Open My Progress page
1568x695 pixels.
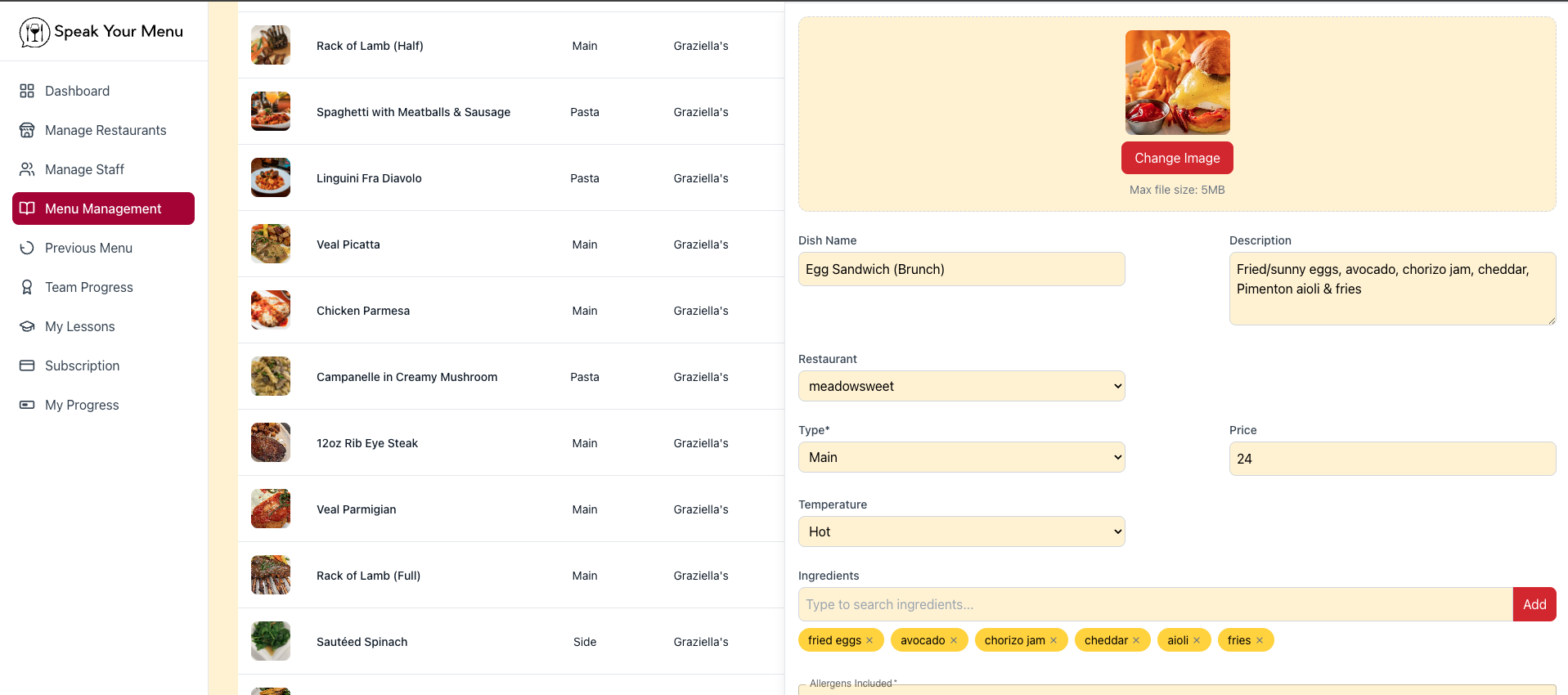[103, 405]
